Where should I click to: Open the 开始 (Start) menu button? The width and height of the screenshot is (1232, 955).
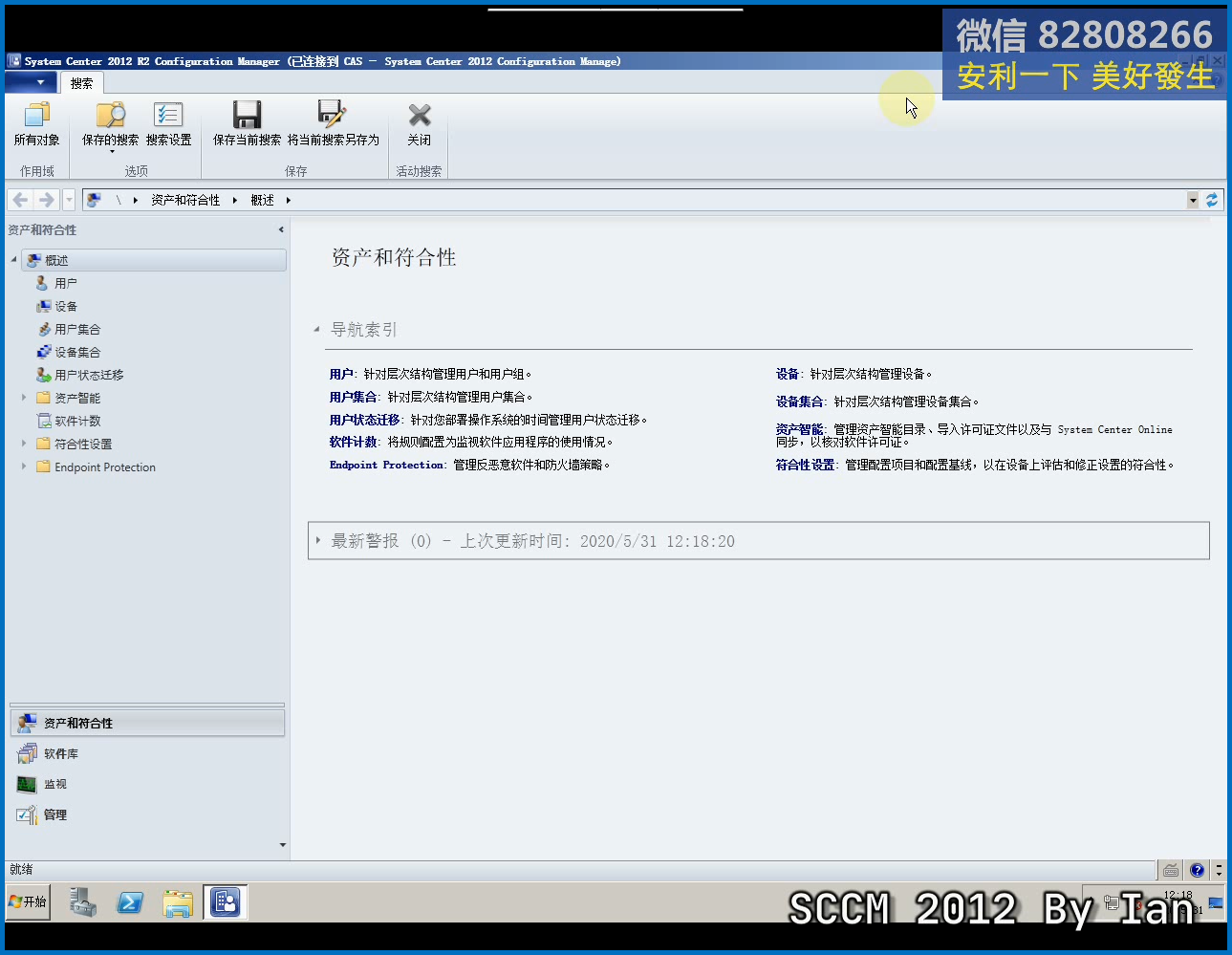pos(29,901)
